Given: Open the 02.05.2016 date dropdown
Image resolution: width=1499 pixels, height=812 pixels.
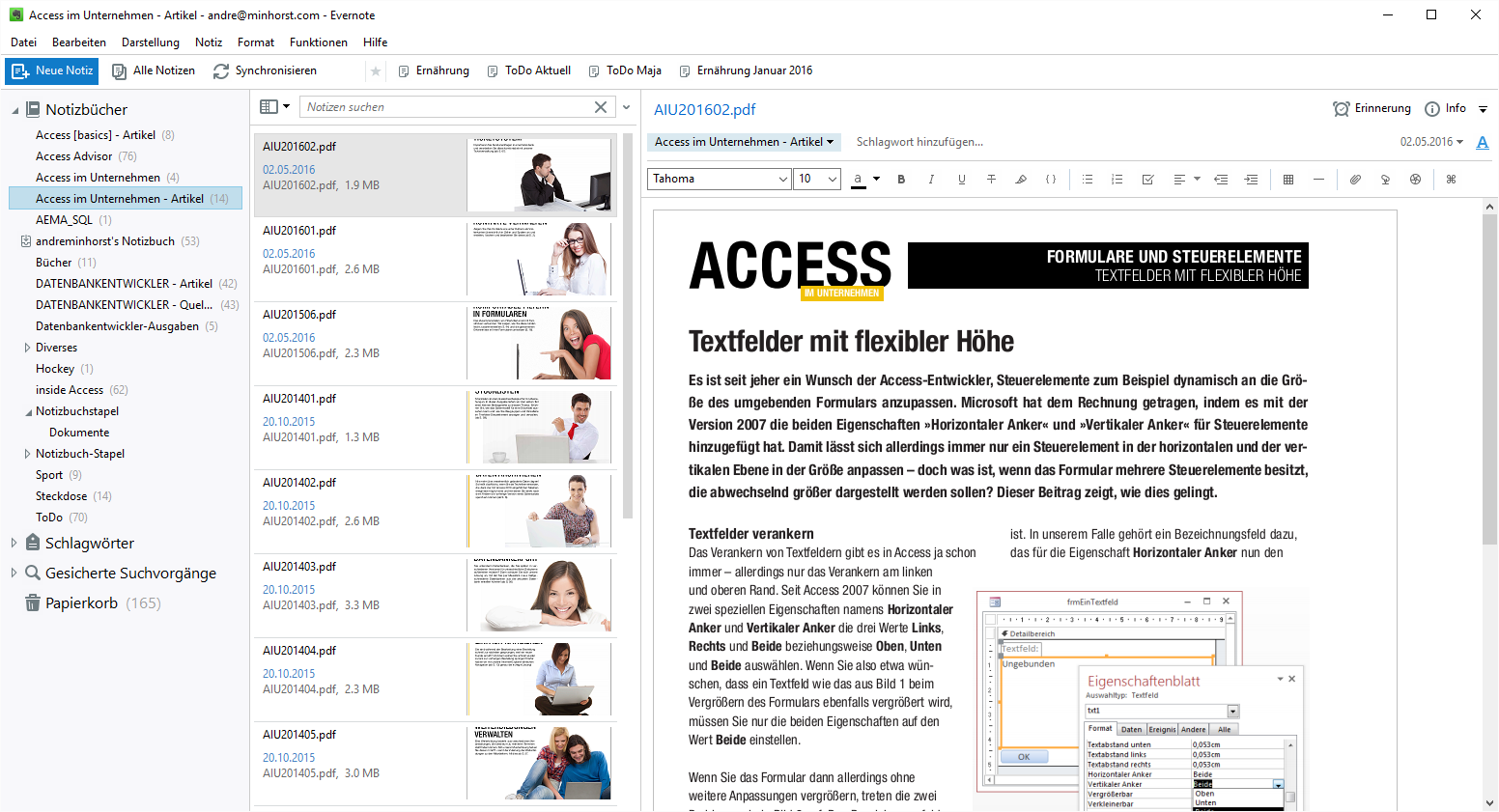Looking at the screenshot, I should tap(1431, 142).
